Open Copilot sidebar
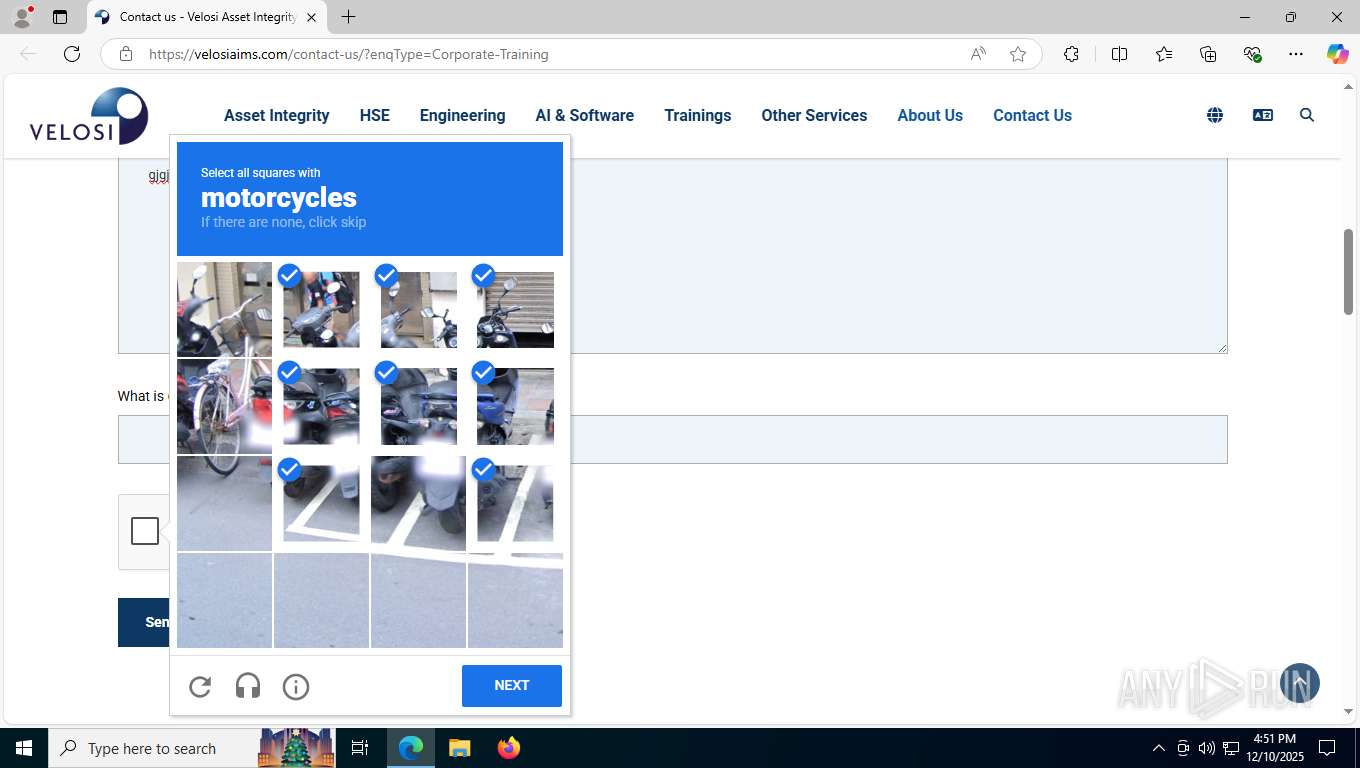The height and width of the screenshot is (768, 1360). (x=1337, y=54)
